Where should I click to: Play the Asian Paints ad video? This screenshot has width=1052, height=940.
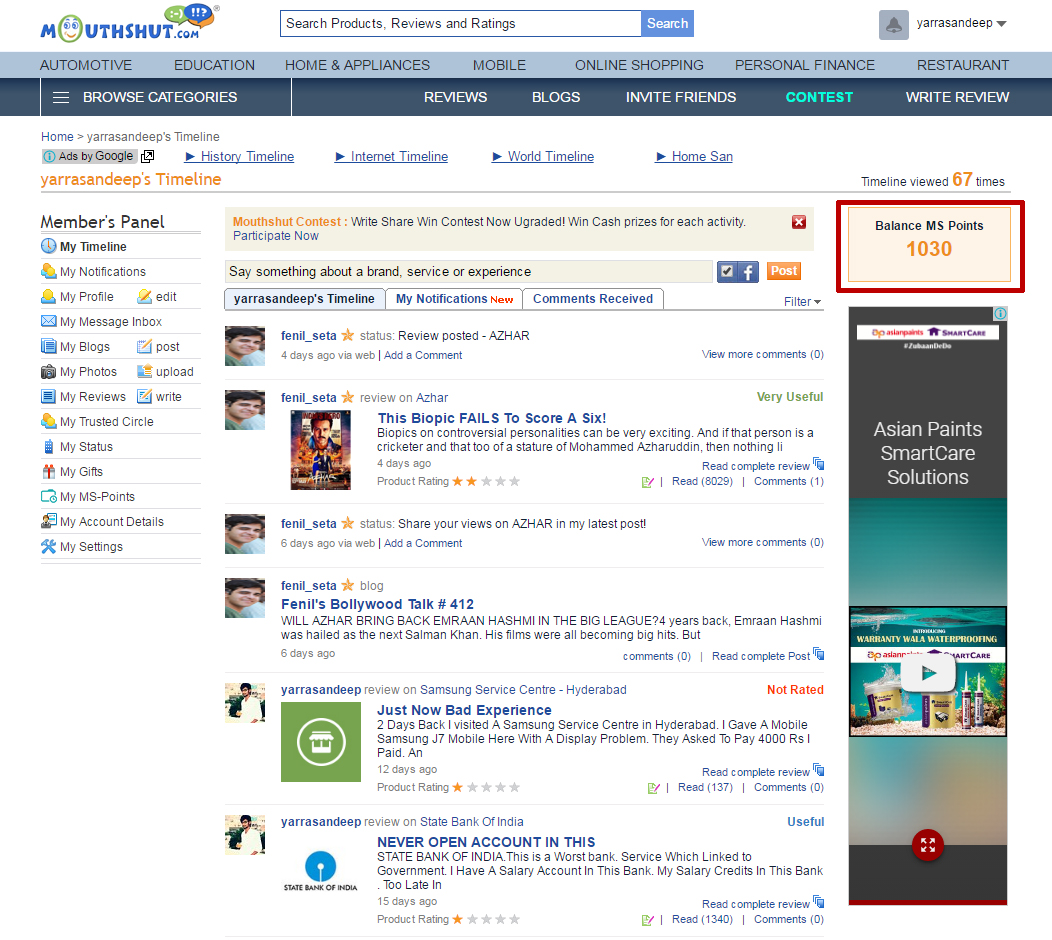coord(927,673)
